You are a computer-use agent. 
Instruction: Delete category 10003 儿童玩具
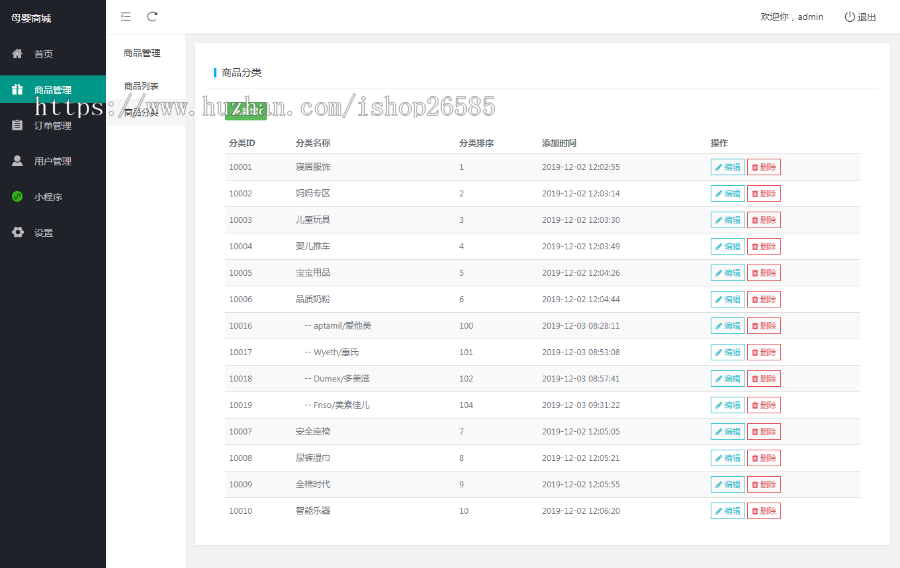764,220
